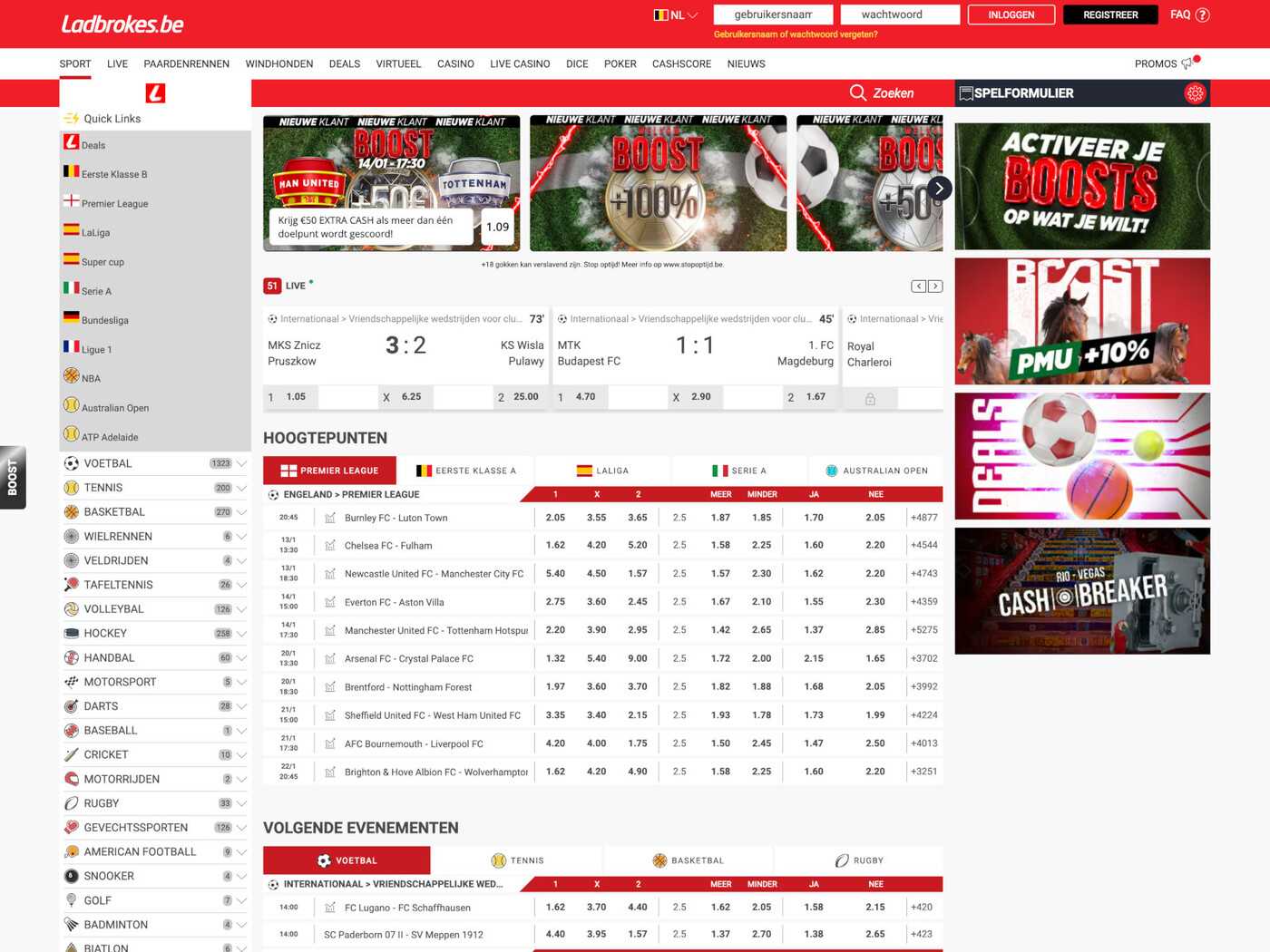Select odds 1.57 for Manchester City FC win
Viewport: 1270px width, 952px height.
pos(638,574)
